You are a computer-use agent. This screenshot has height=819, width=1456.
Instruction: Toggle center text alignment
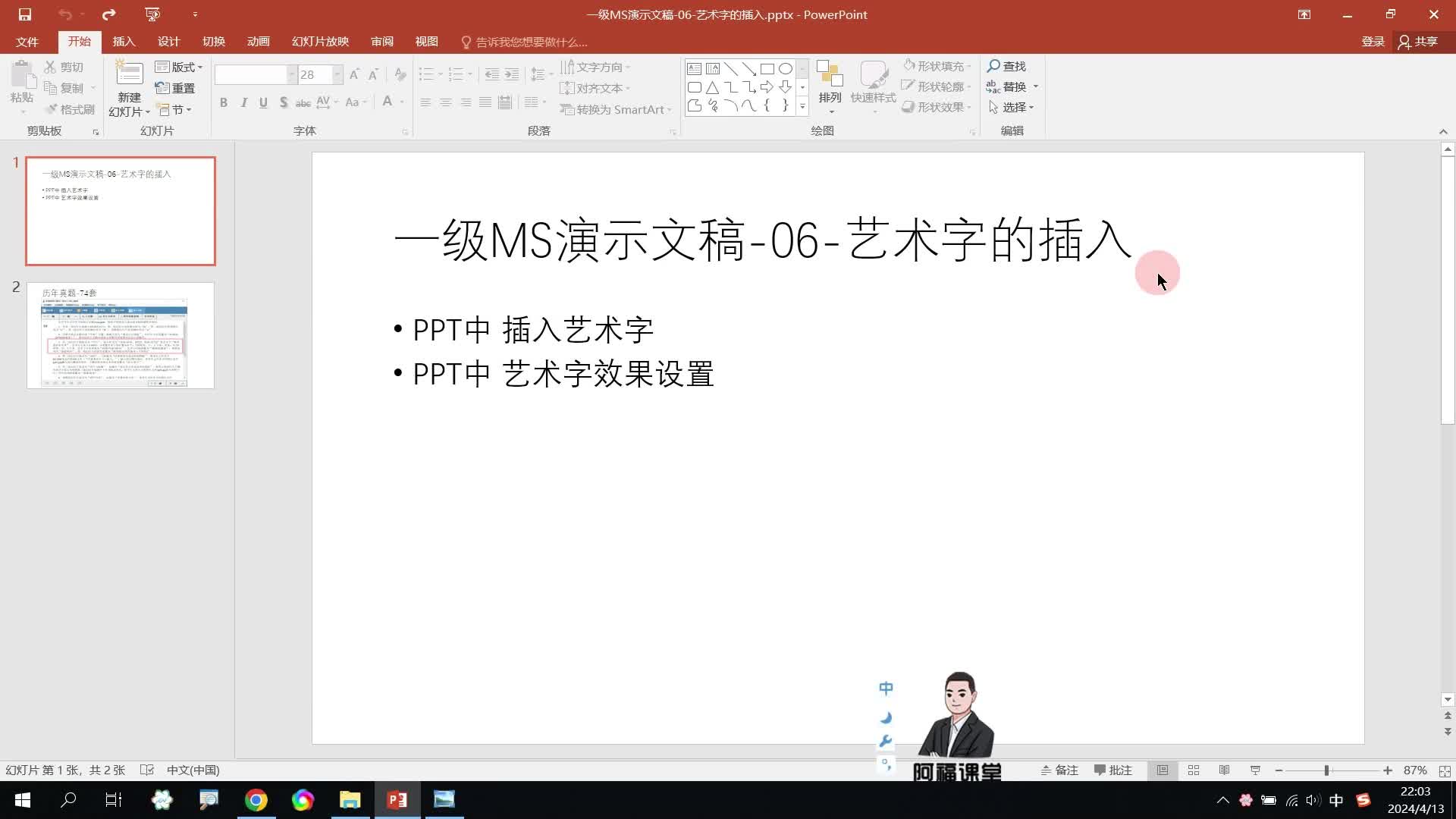tap(445, 102)
